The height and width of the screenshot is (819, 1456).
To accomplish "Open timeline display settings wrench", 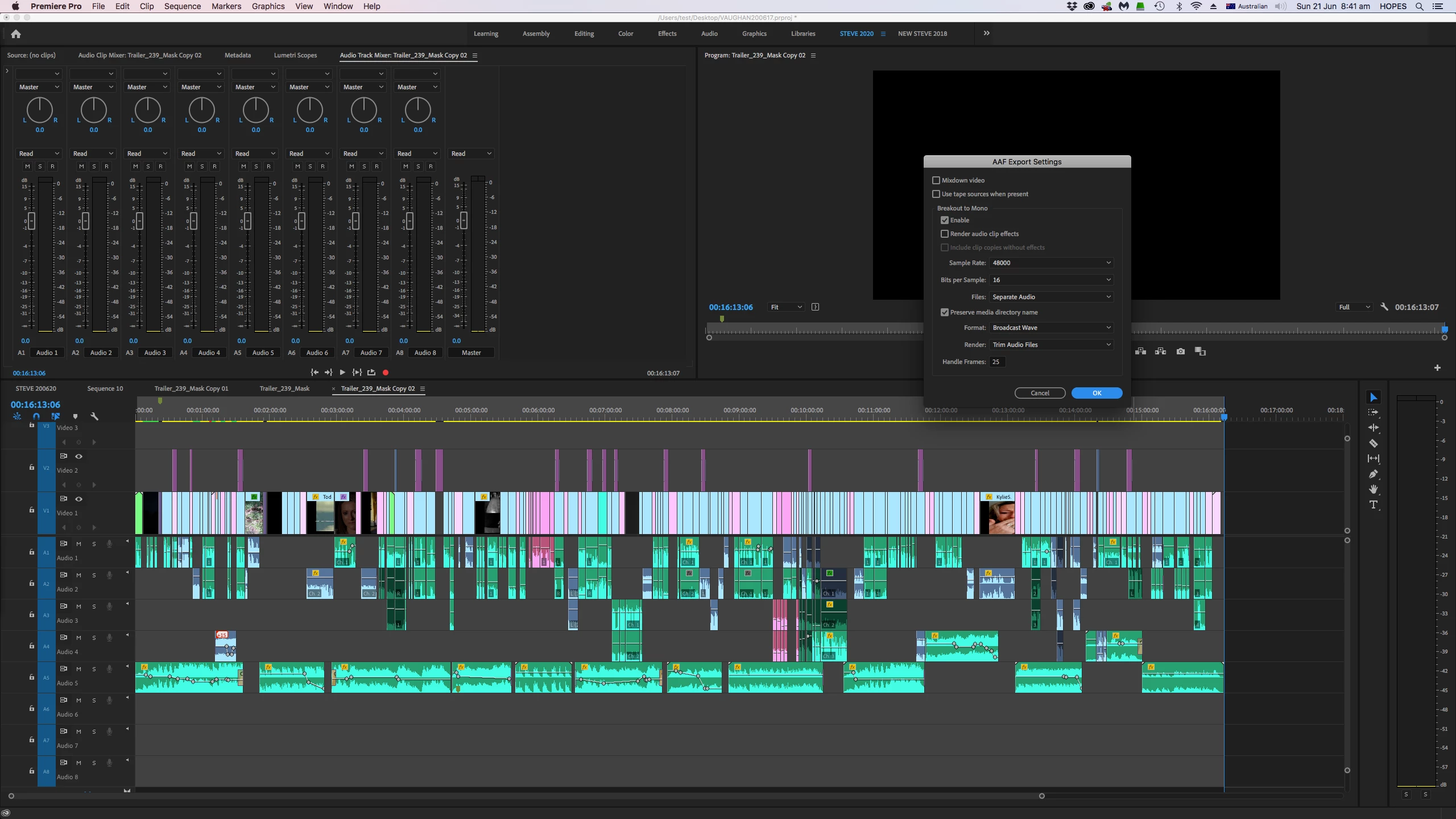I will (x=94, y=416).
